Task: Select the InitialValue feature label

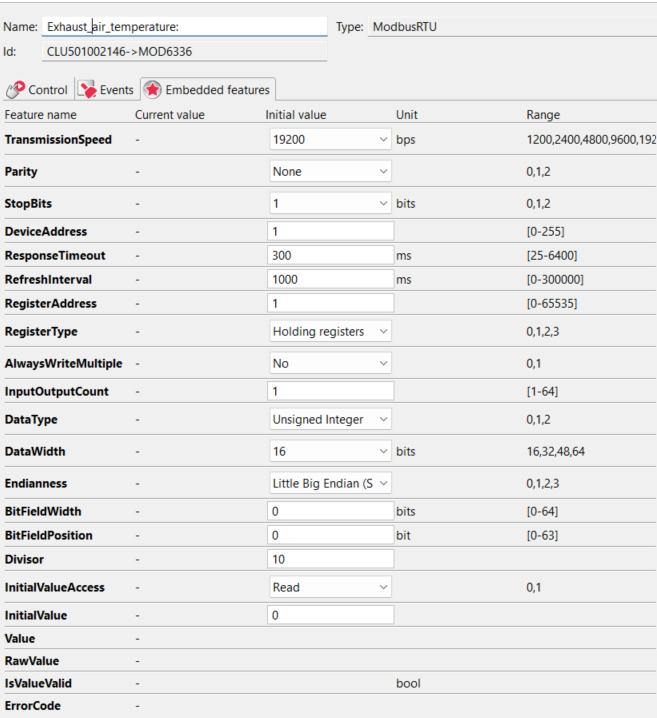Action: coord(36,615)
